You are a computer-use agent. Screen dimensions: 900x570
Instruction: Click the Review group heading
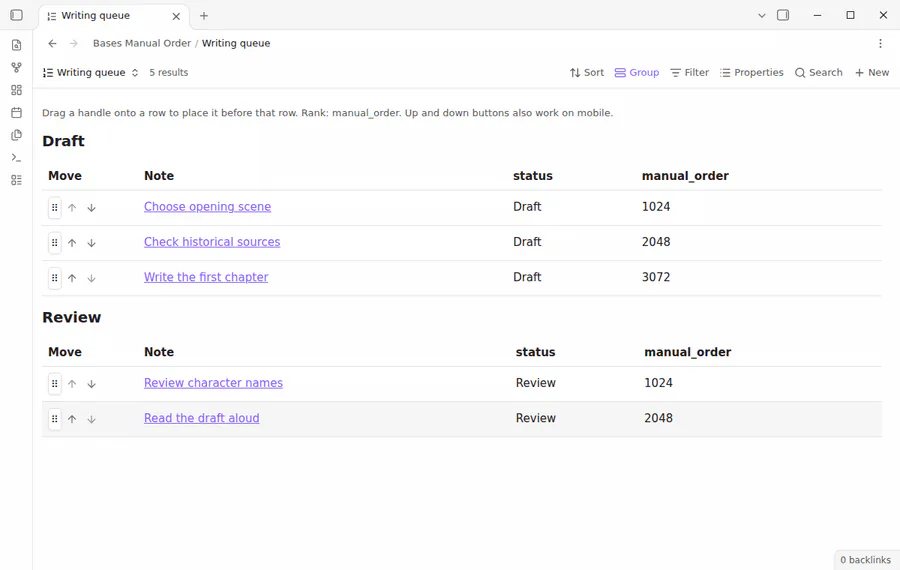pos(71,317)
